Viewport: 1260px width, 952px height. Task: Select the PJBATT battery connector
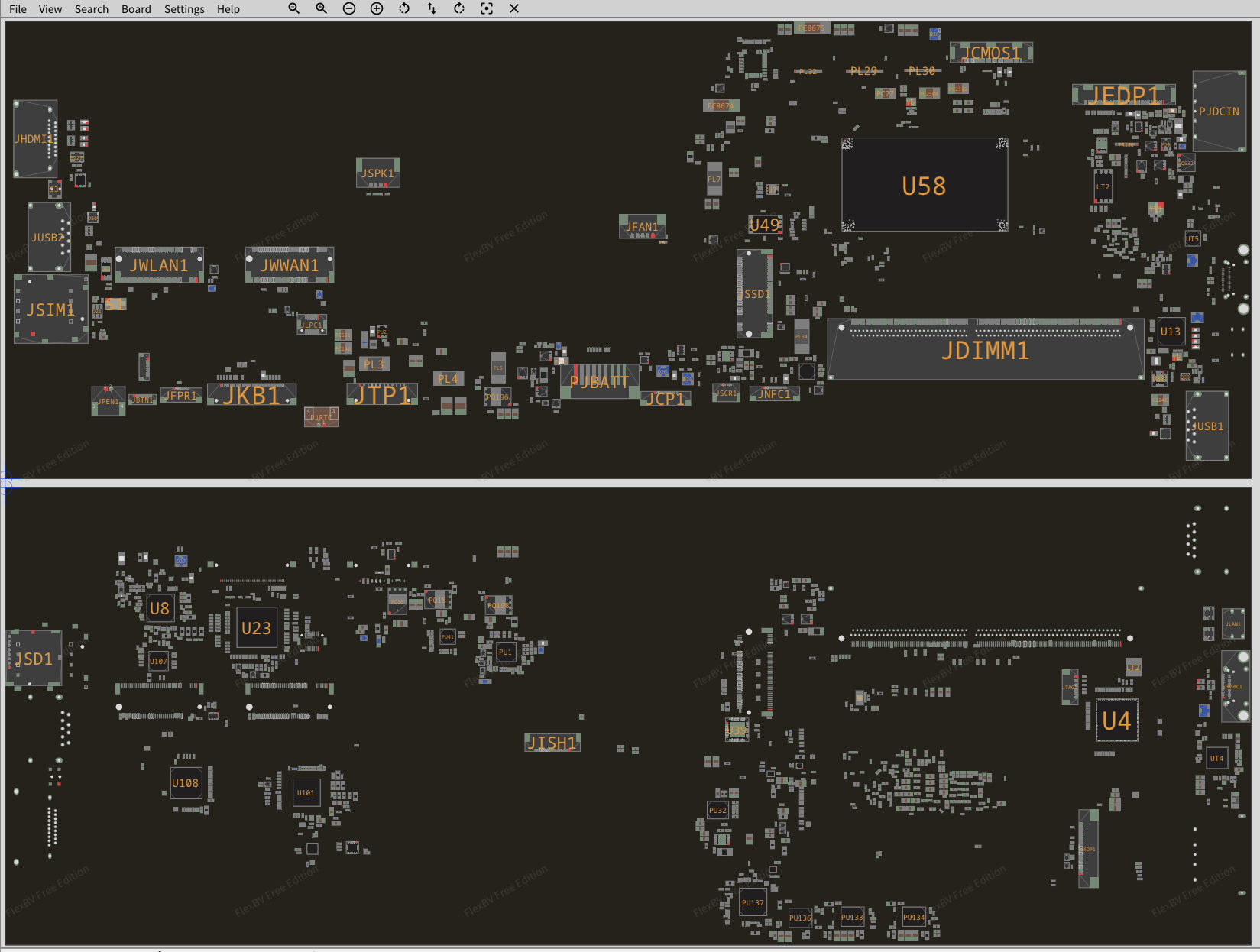point(599,381)
